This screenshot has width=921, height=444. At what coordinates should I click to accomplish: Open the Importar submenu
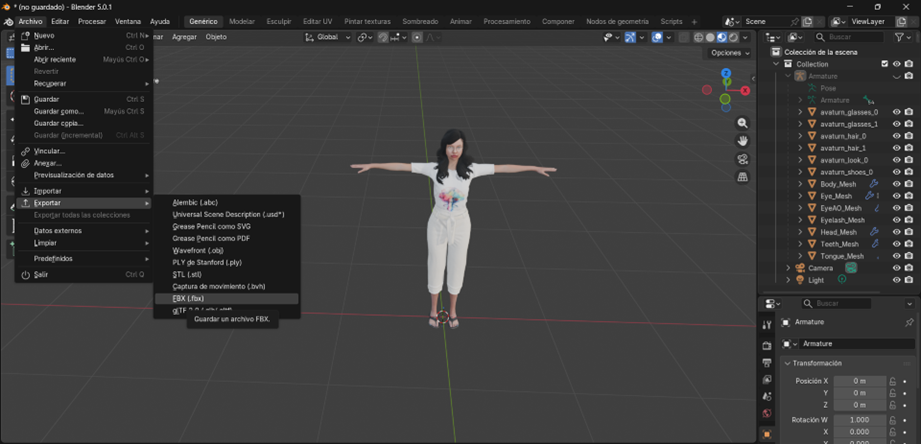tap(84, 191)
